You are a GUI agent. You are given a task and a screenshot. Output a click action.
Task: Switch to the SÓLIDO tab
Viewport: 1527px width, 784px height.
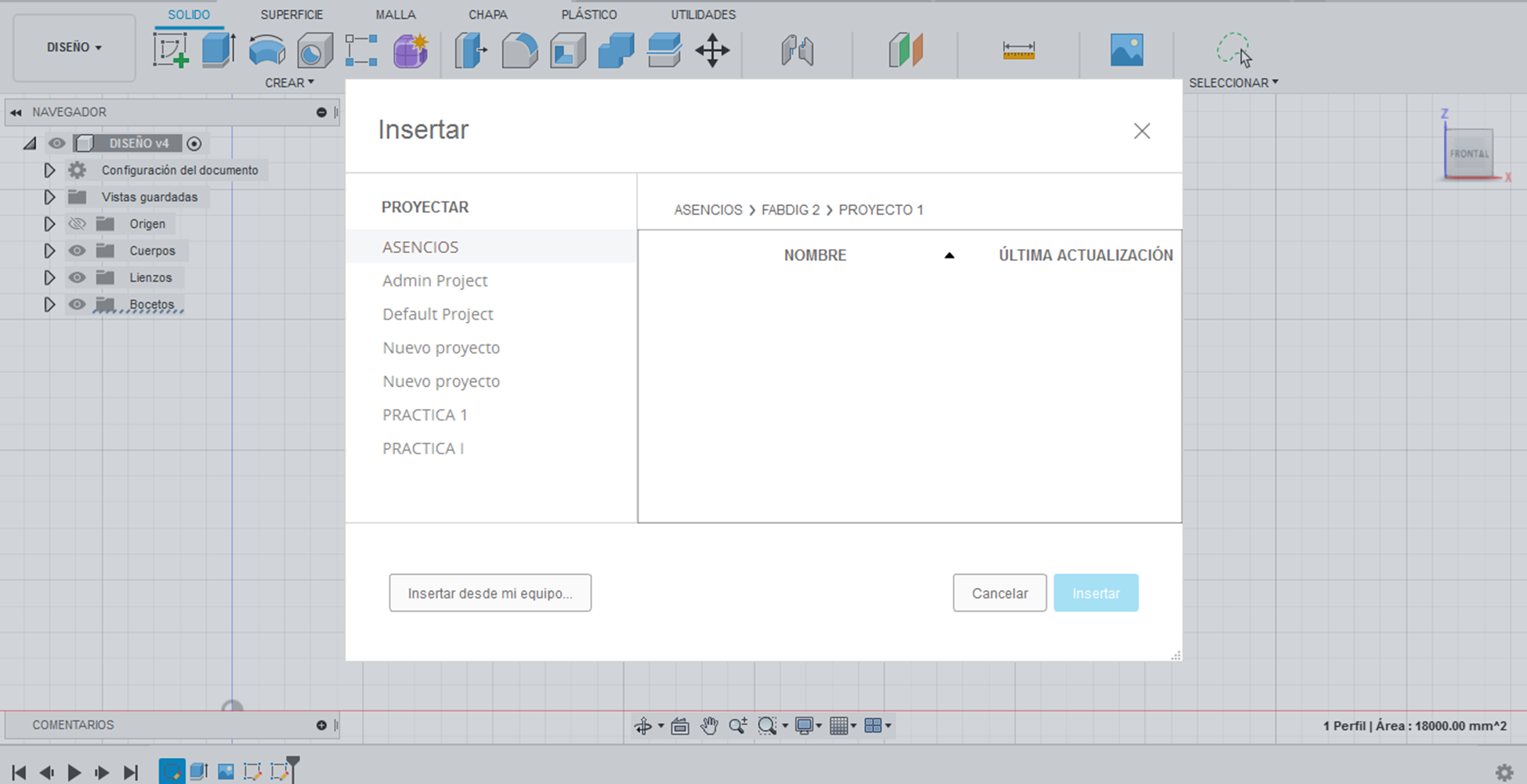point(189,15)
